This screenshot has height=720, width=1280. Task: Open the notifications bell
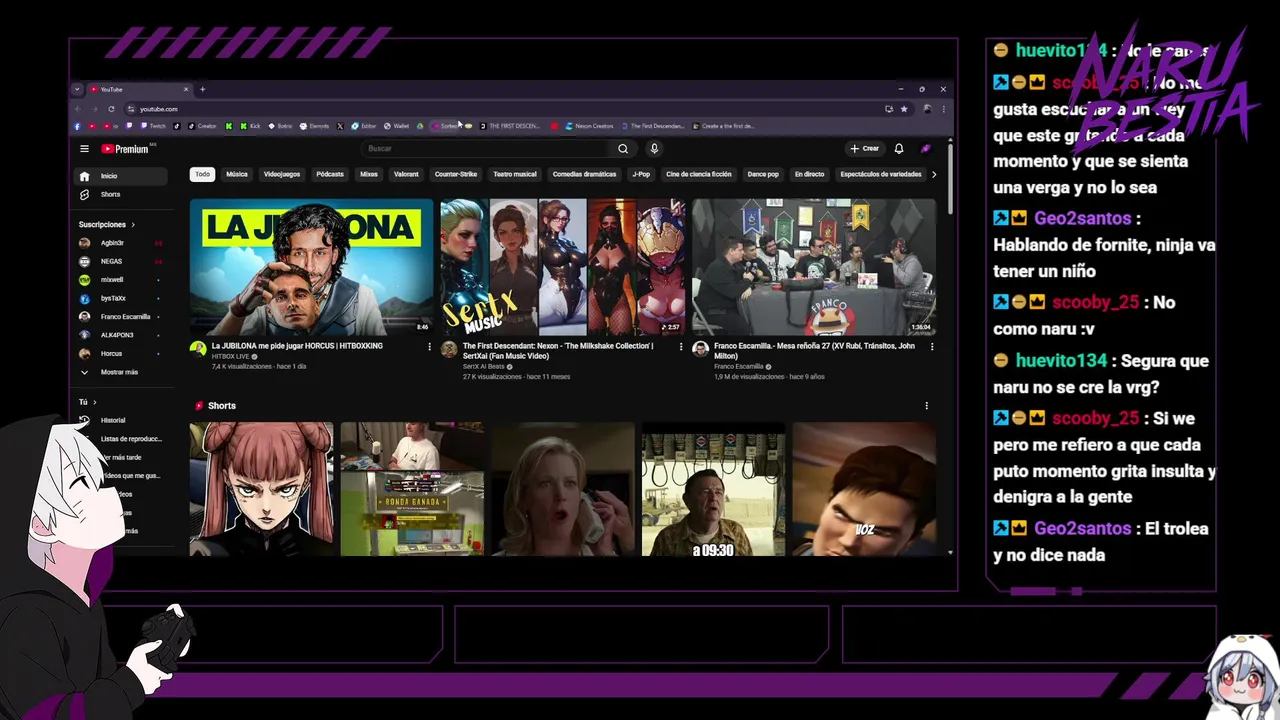899,149
